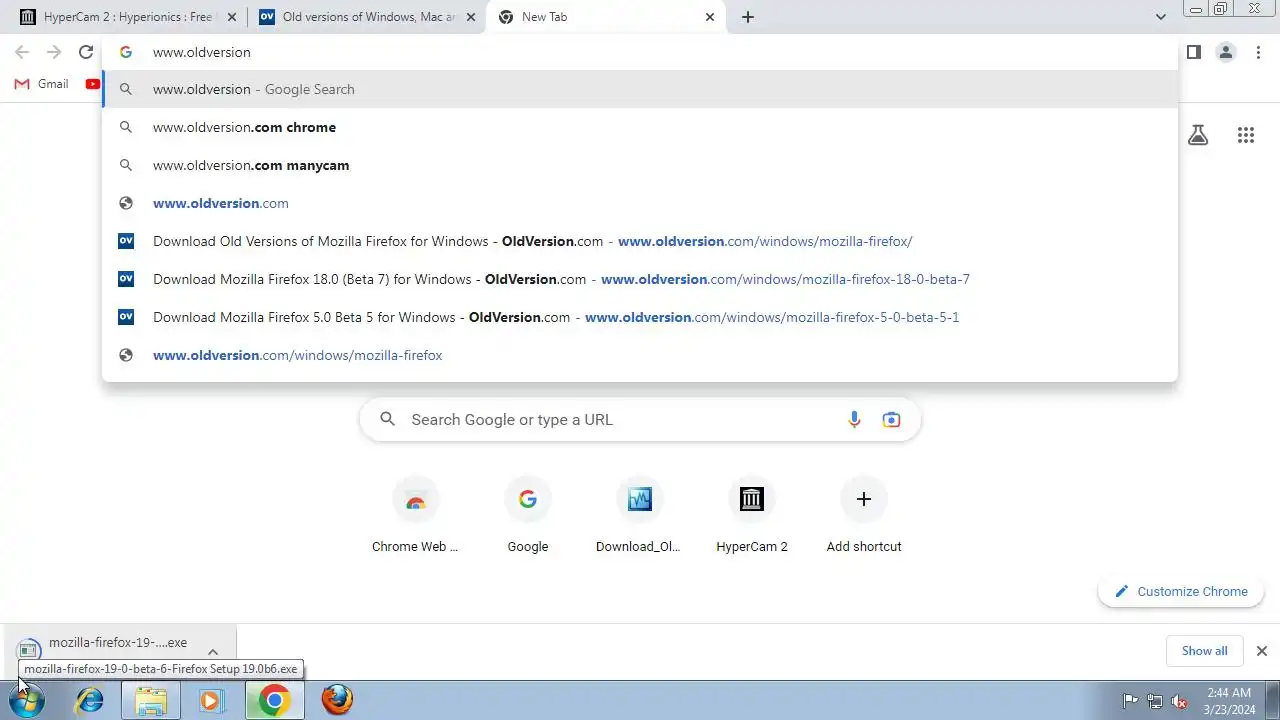
Task: Choose 'www.oldversion.com chrome' suggestion
Action: click(x=640, y=127)
